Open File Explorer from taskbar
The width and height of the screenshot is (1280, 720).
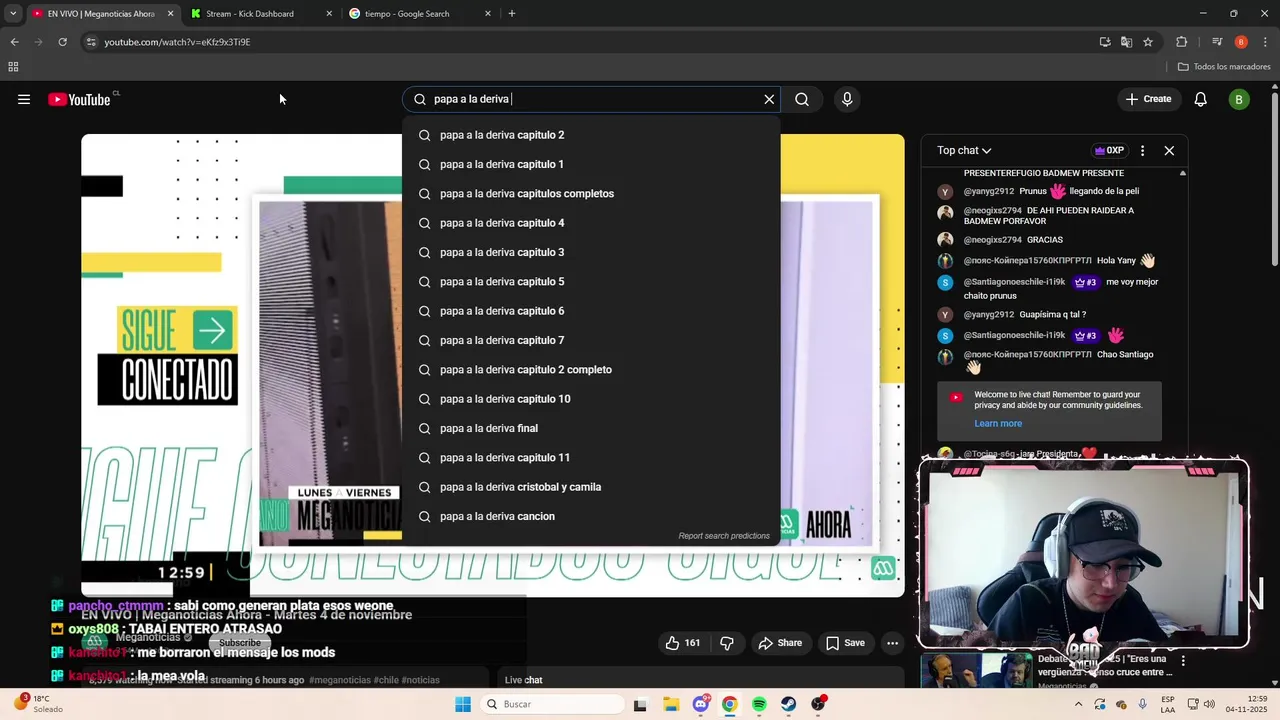tap(670, 704)
